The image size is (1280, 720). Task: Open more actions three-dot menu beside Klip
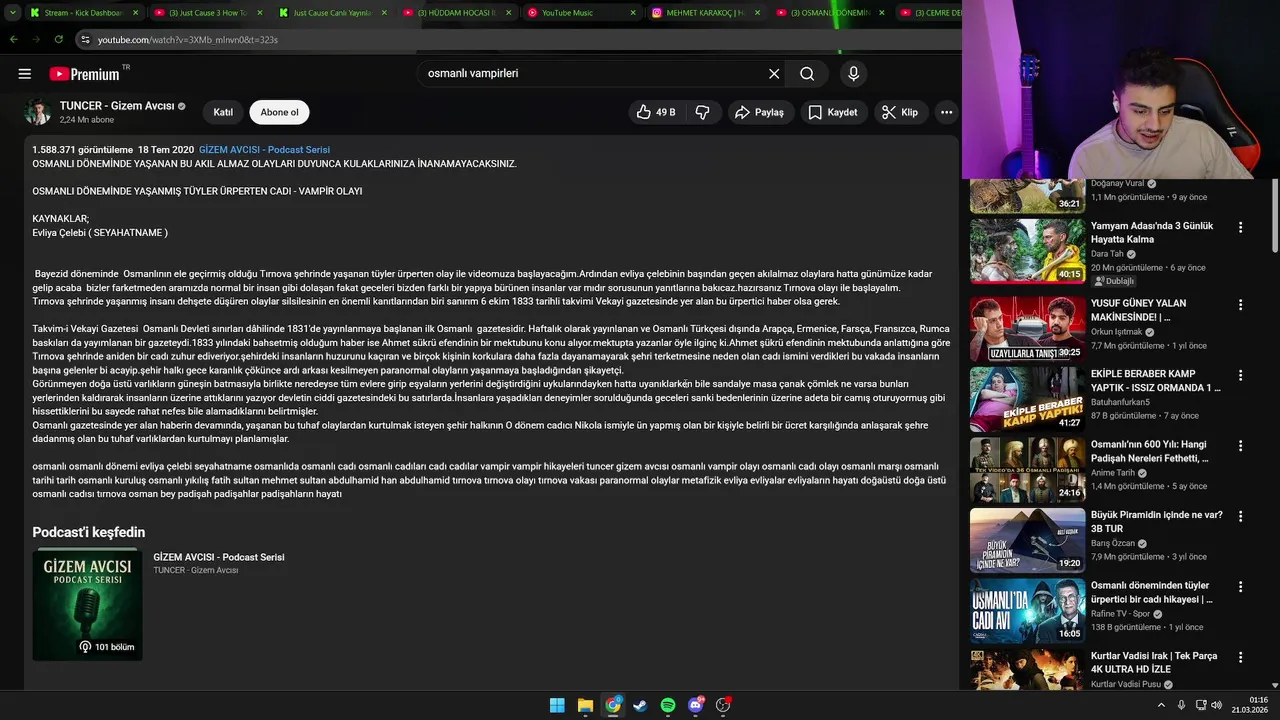pyautogui.click(x=946, y=112)
